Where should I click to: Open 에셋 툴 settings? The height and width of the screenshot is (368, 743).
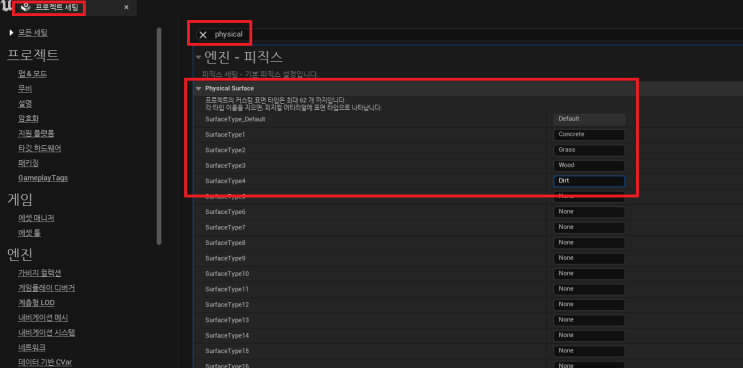[29, 233]
